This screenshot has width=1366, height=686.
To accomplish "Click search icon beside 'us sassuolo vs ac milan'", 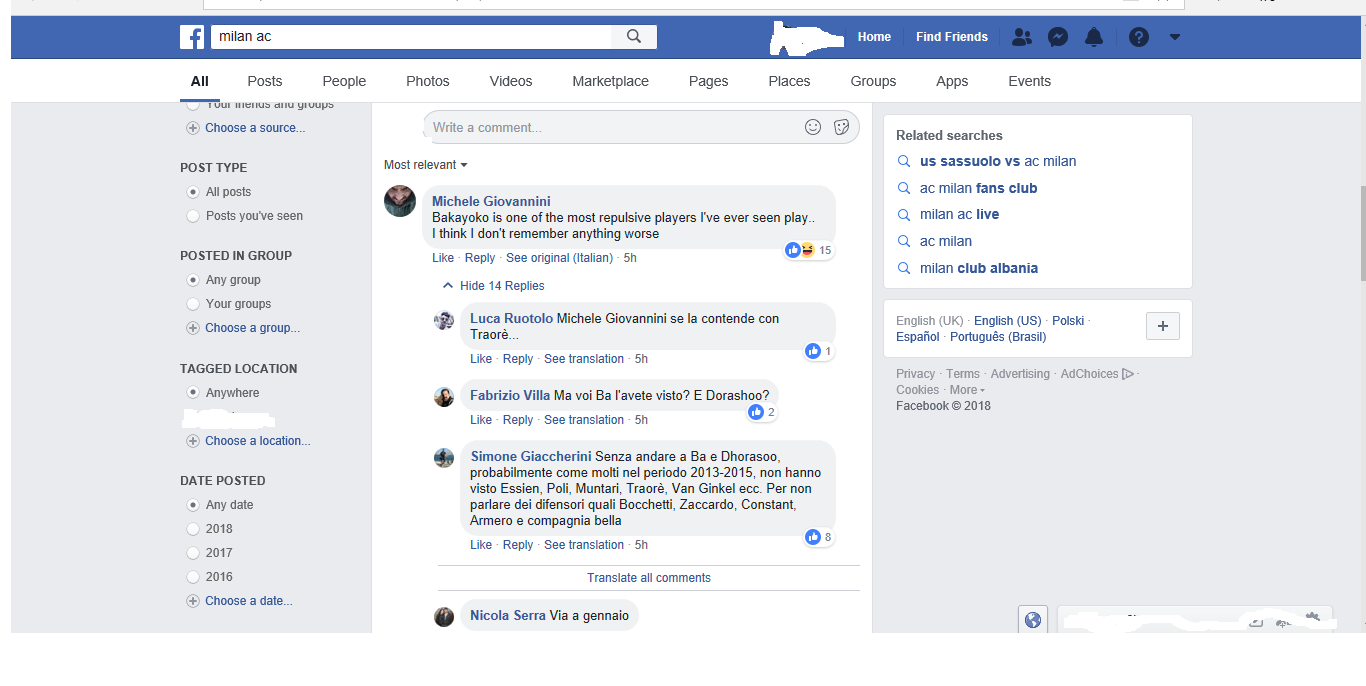I will click(904, 161).
